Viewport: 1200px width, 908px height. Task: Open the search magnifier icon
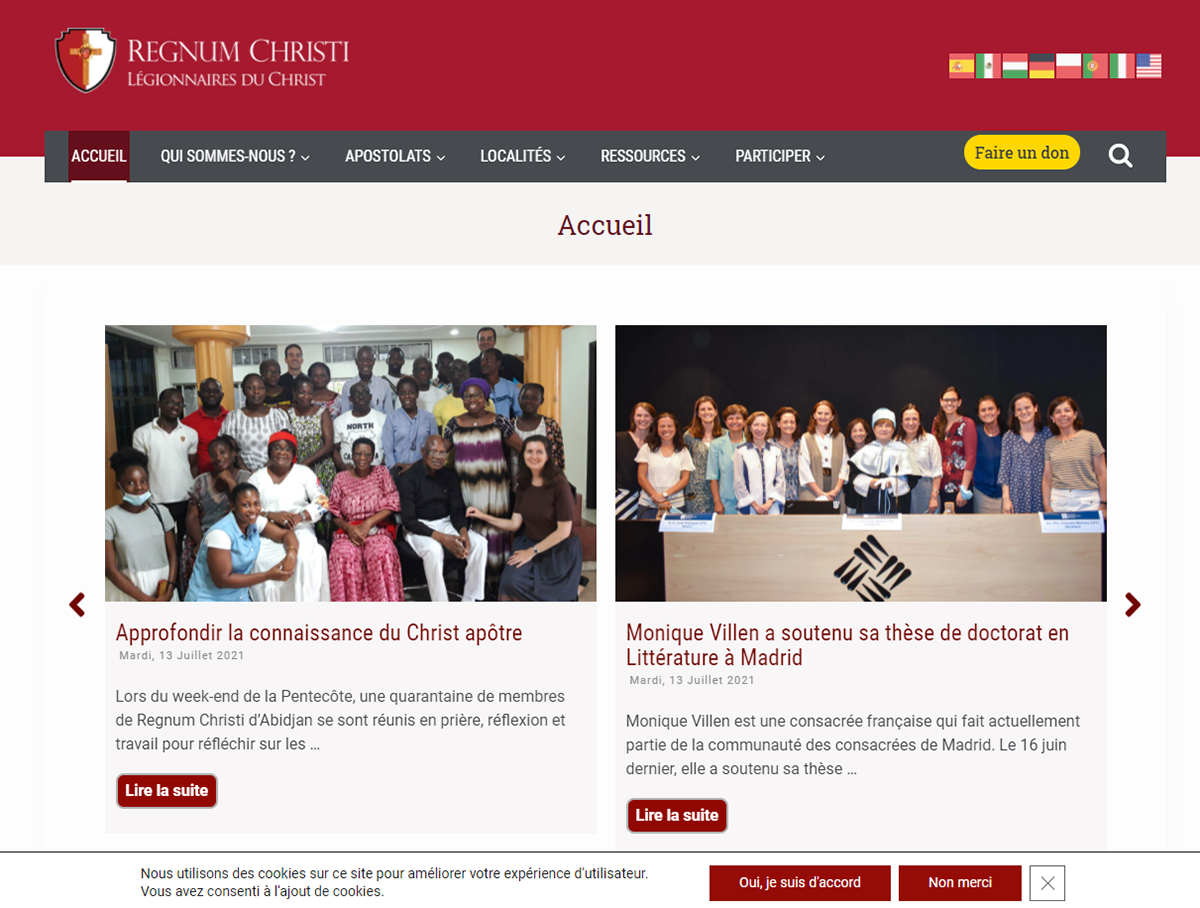pyautogui.click(x=1121, y=156)
